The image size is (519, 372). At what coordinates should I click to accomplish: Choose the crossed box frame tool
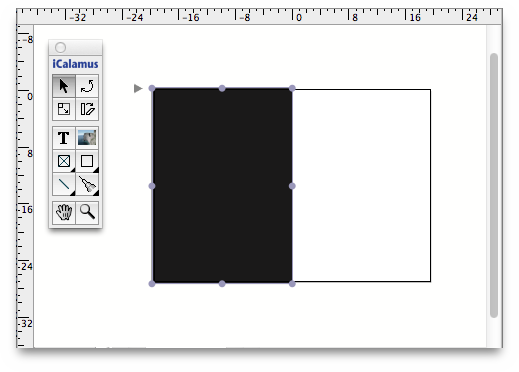(x=64, y=161)
